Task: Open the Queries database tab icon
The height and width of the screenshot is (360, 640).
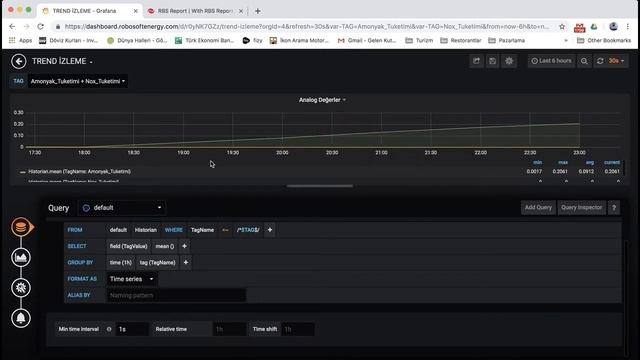Action: [21, 227]
